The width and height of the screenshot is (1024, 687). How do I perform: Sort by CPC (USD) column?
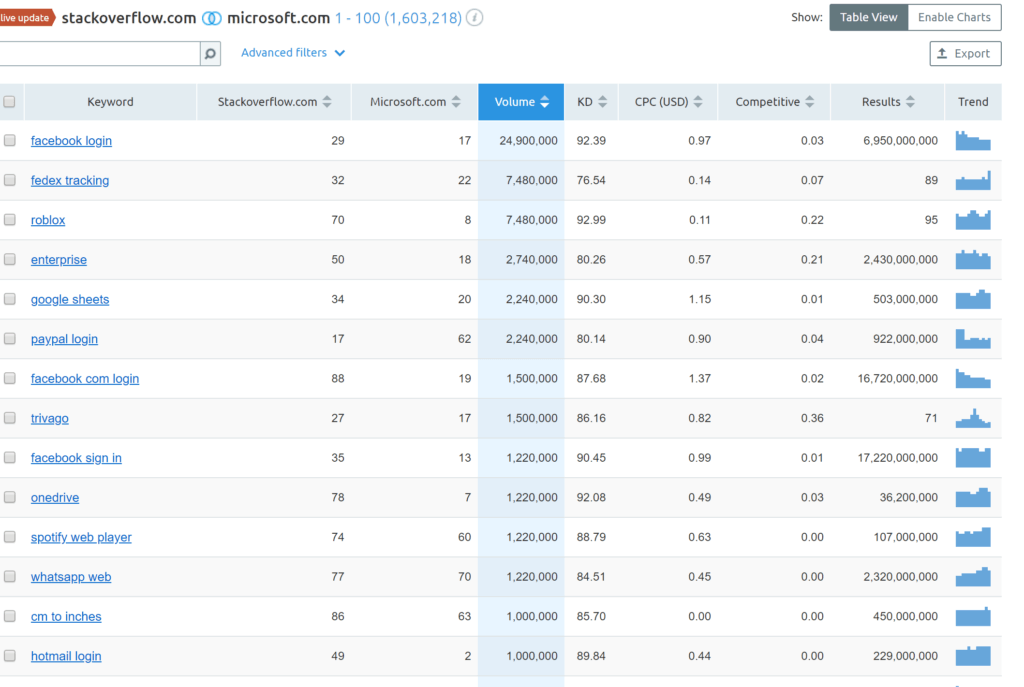(668, 102)
